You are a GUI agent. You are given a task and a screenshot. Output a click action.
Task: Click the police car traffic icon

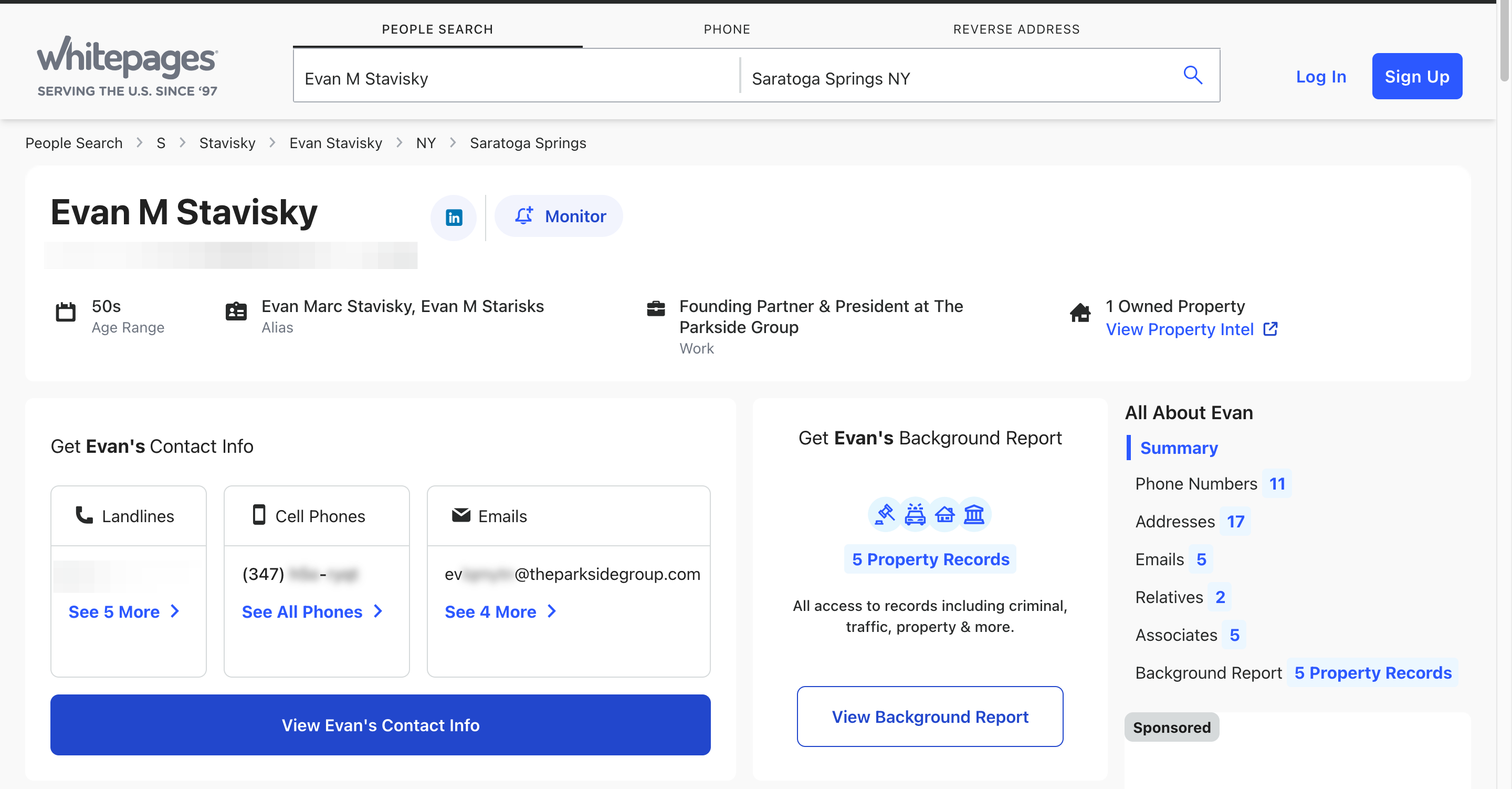coord(915,515)
